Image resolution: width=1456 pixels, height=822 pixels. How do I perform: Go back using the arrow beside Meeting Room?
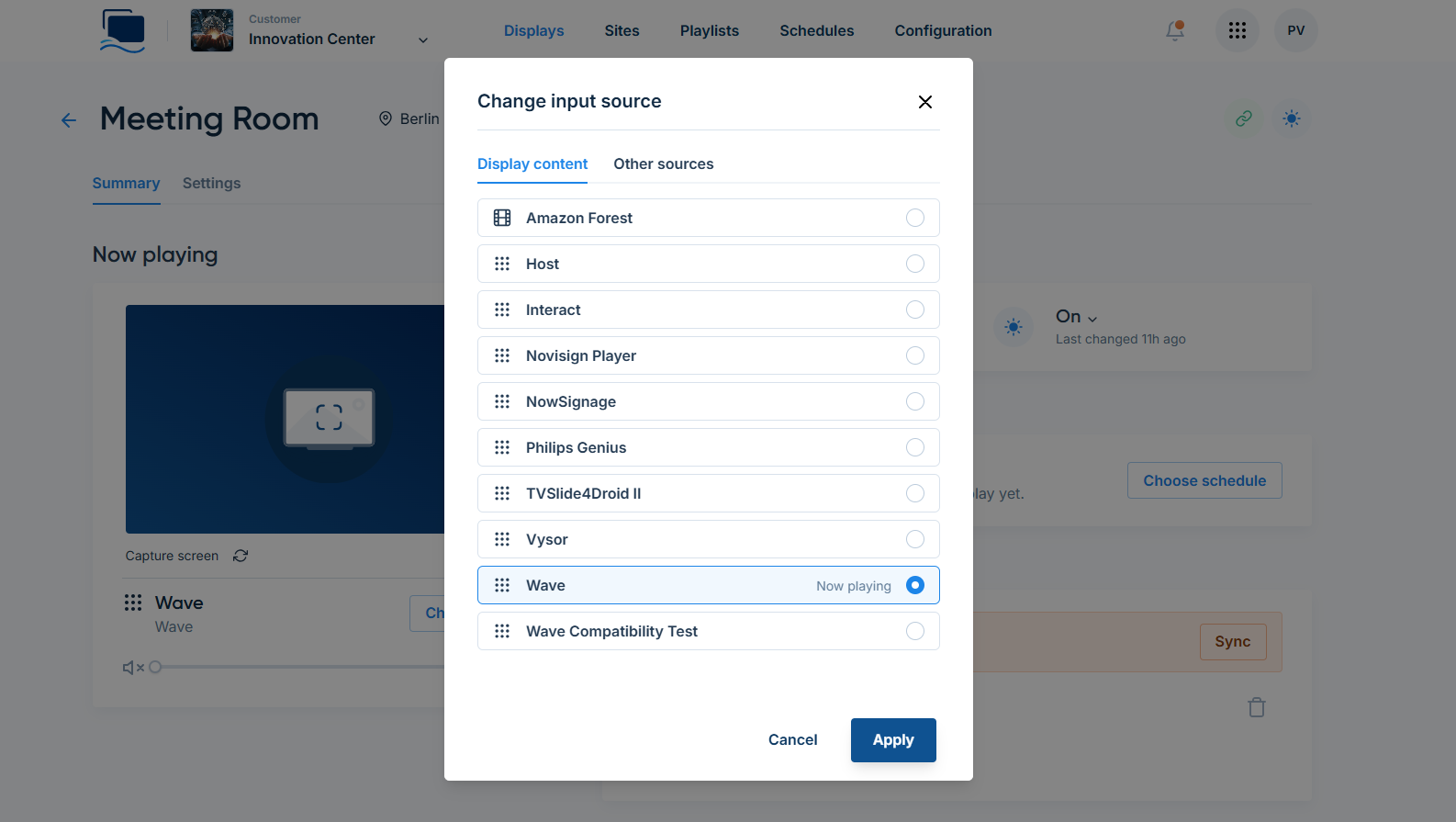click(x=69, y=120)
